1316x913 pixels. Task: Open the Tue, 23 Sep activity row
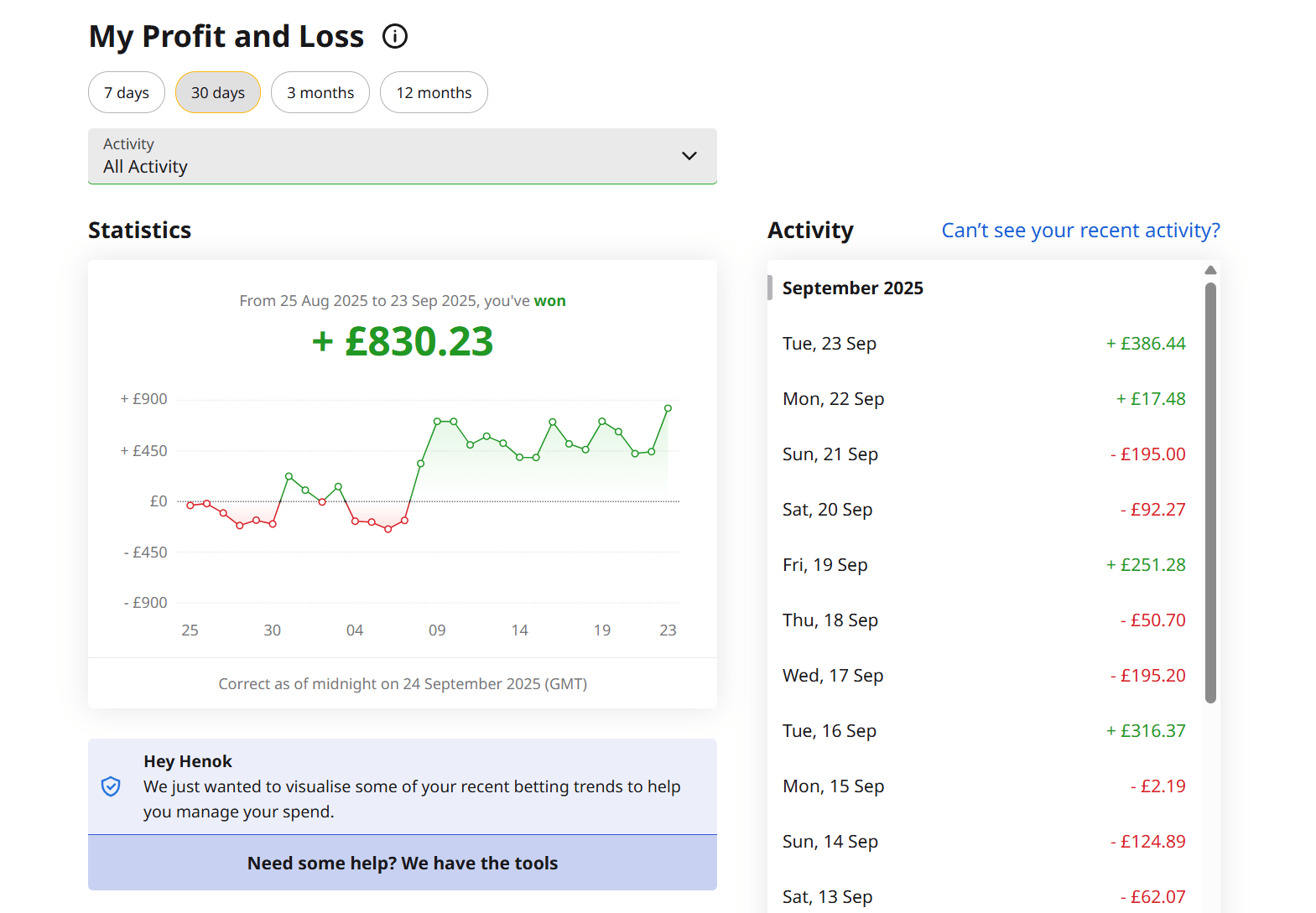(x=983, y=344)
